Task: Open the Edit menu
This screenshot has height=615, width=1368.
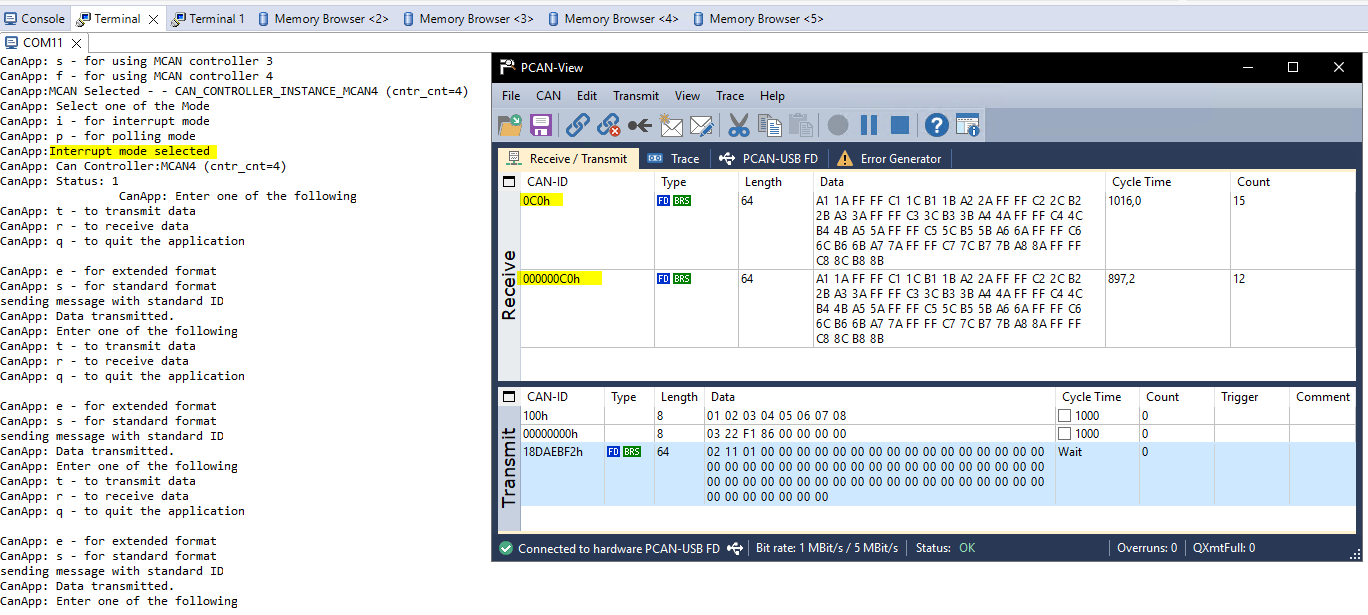Action: (587, 96)
